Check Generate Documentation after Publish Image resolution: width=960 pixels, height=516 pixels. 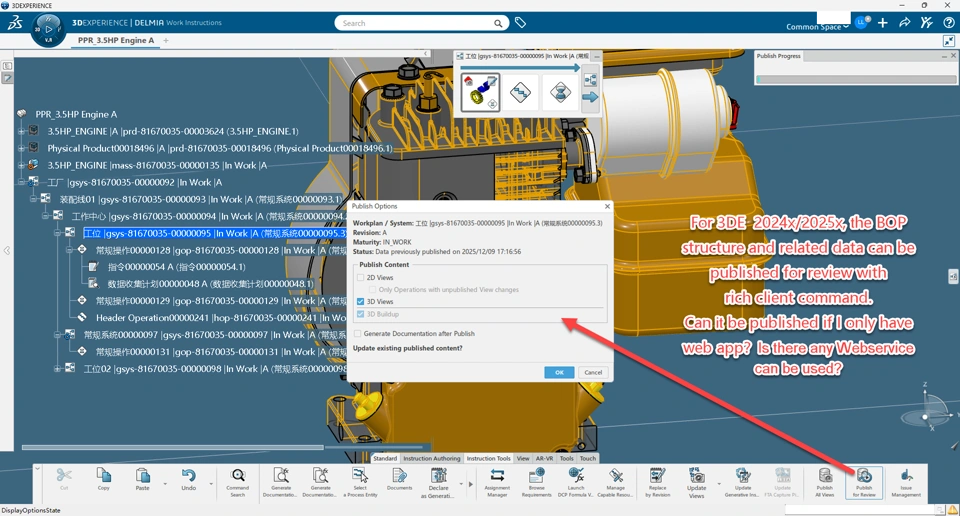coord(358,334)
